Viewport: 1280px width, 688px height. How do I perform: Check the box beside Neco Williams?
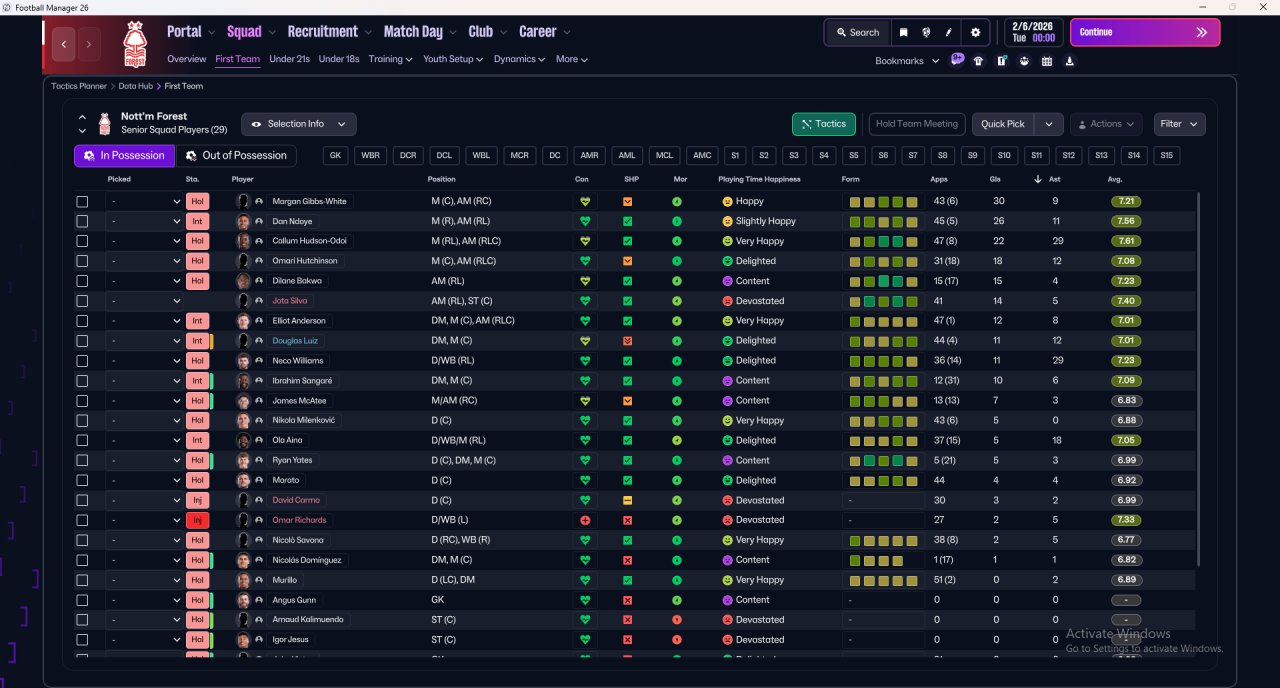(x=82, y=361)
